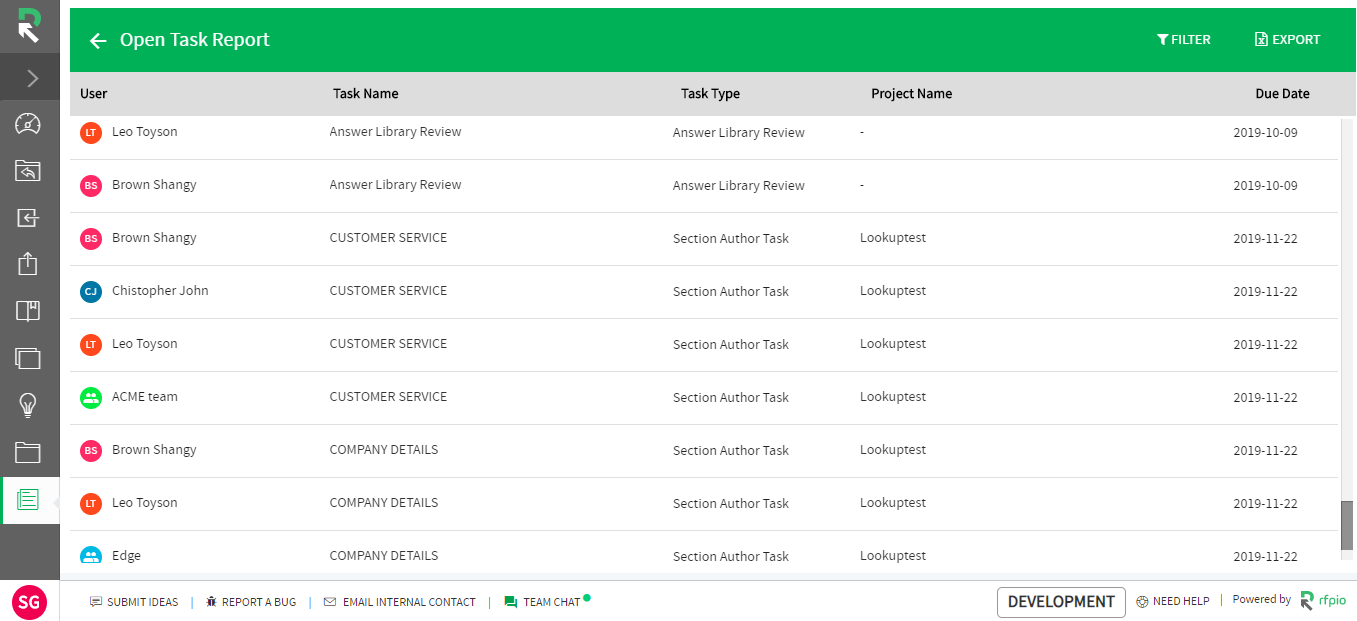Click Brown Shangy's BS avatar in COMPANY DETAILS row
1357x621 pixels.
click(91, 450)
